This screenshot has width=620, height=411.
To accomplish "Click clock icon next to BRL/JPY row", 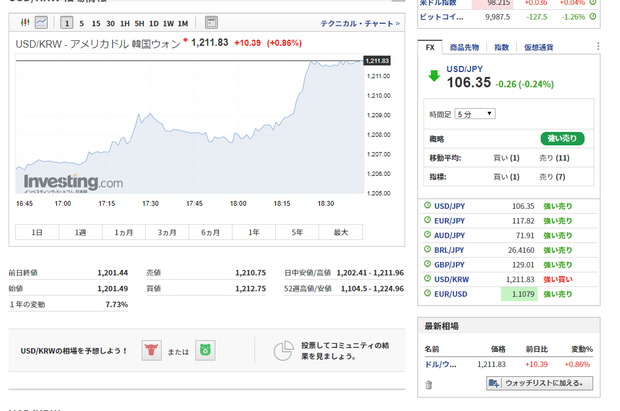I will pos(427,249).
